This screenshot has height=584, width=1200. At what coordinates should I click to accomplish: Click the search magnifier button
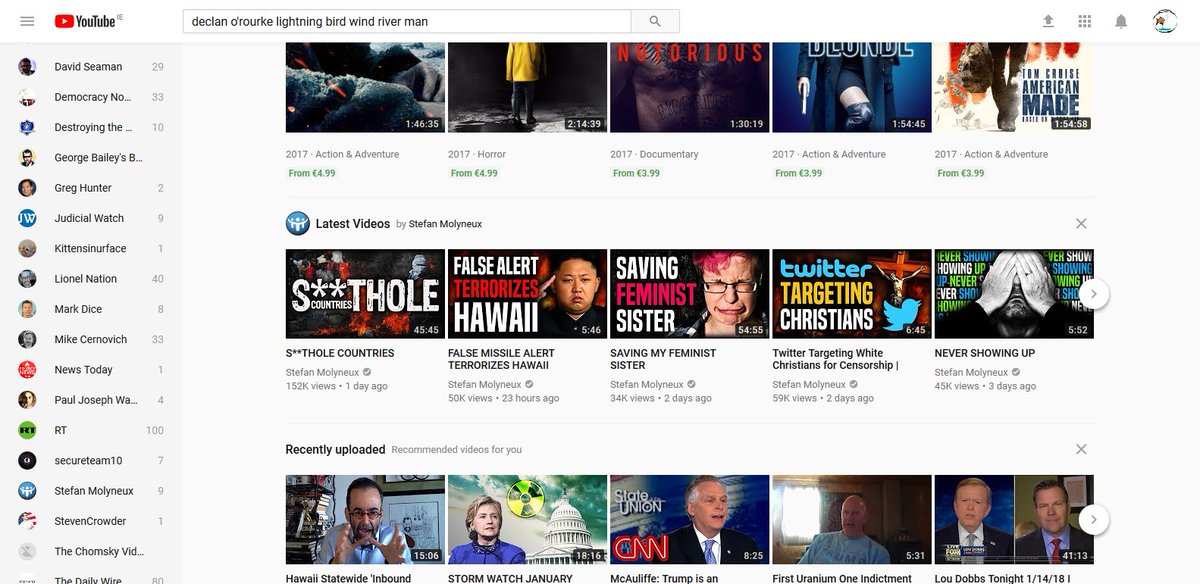tap(655, 21)
